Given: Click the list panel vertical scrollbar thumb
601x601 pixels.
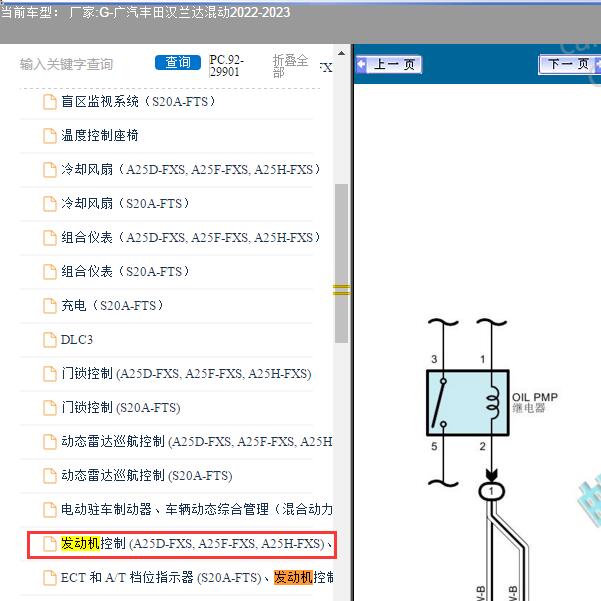Looking at the screenshot, I should tap(341, 263).
